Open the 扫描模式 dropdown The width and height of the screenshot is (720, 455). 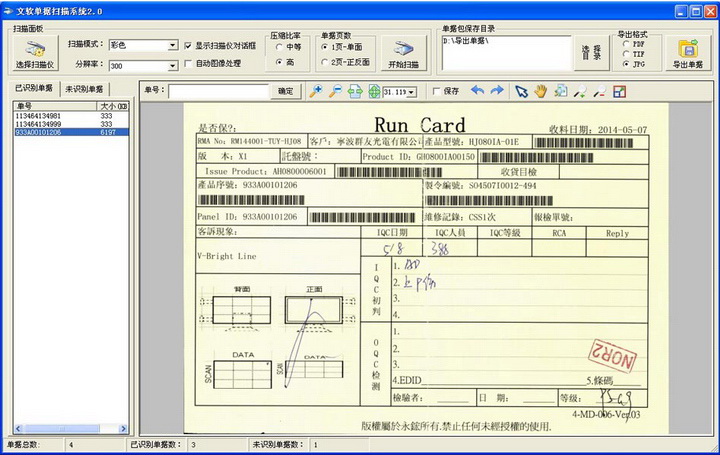point(173,45)
